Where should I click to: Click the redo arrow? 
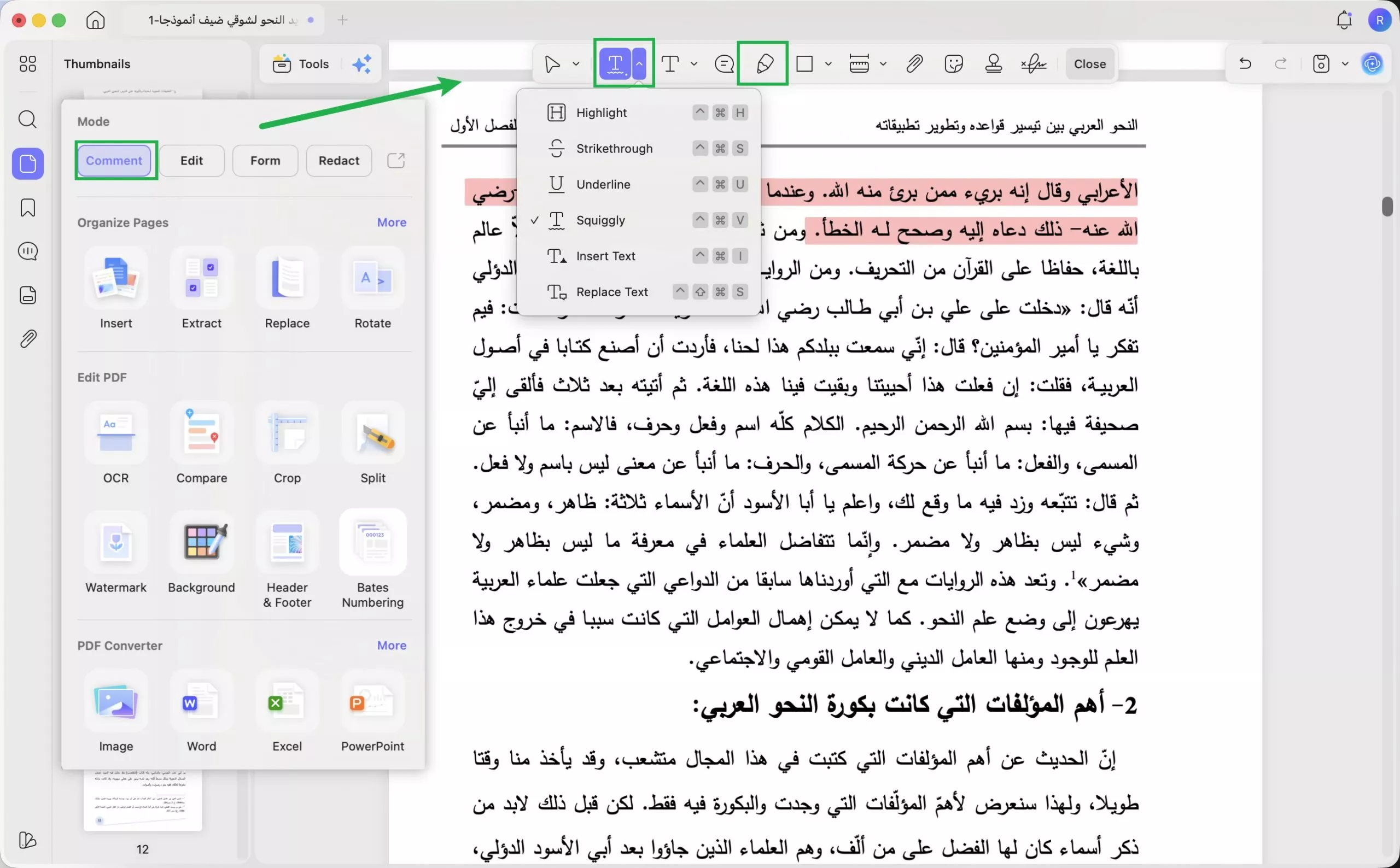pyautogui.click(x=1281, y=63)
